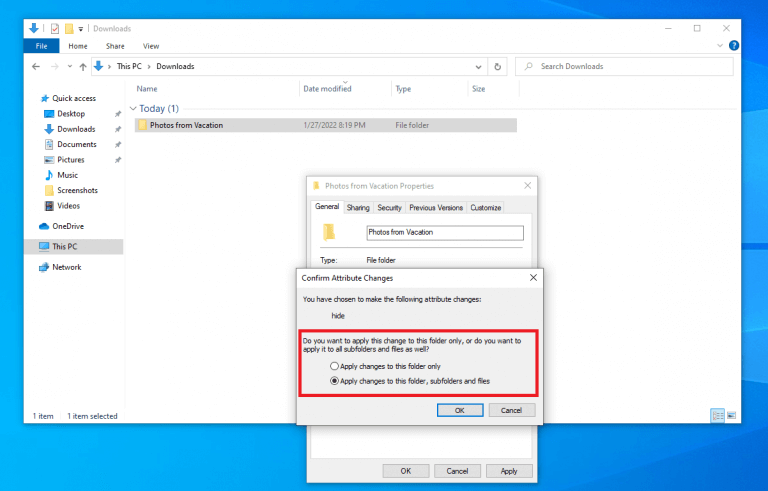Click the Properties quick access toolbar icon

55,28
